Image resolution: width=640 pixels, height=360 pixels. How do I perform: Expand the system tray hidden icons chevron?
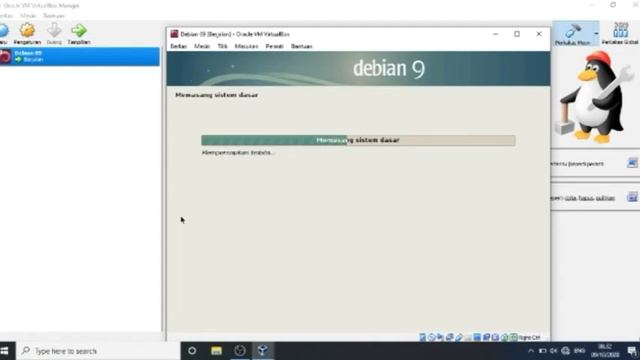(x=531, y=351)
